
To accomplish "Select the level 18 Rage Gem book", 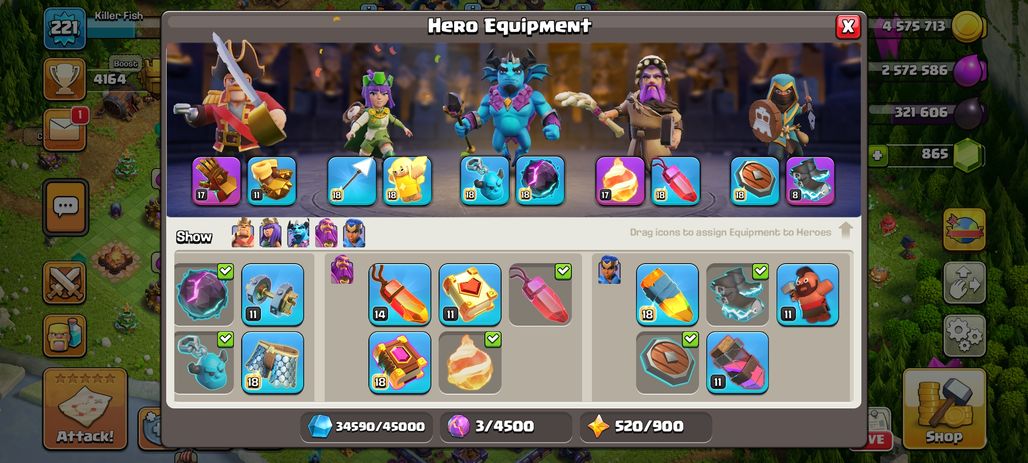I will point(400,363).
